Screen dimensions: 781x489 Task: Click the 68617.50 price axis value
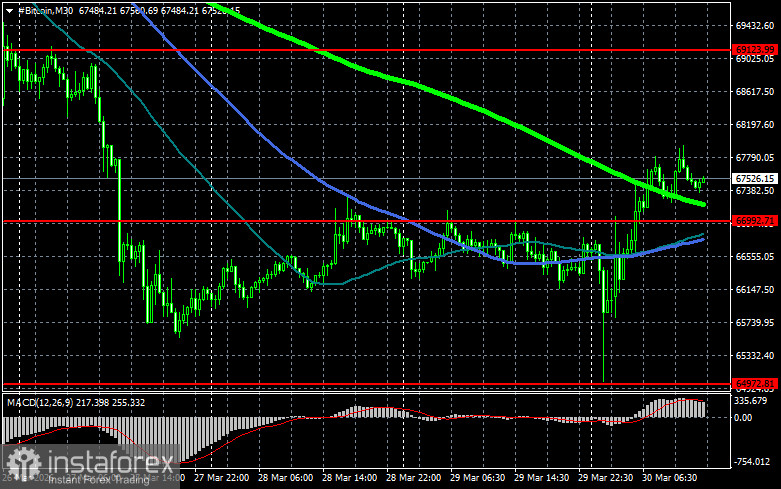tap(755, 92)
